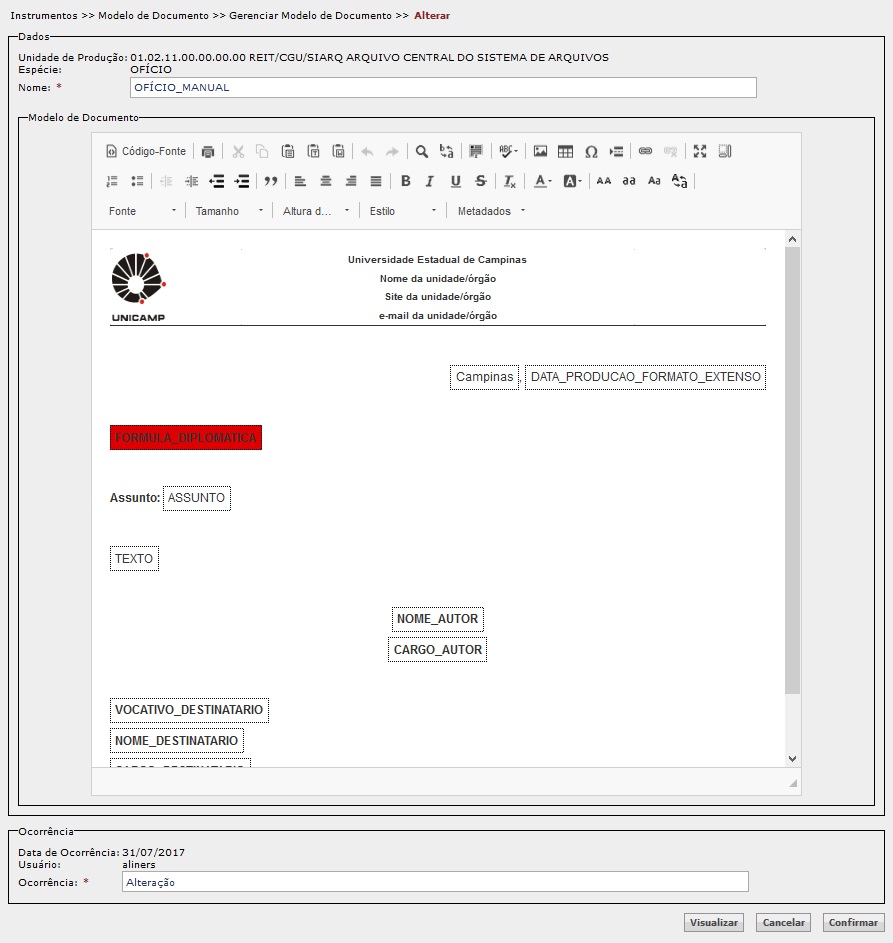The width and height of the screenshot is (893, 943).
Task: Click the select all icon
Action: point(476,152)
